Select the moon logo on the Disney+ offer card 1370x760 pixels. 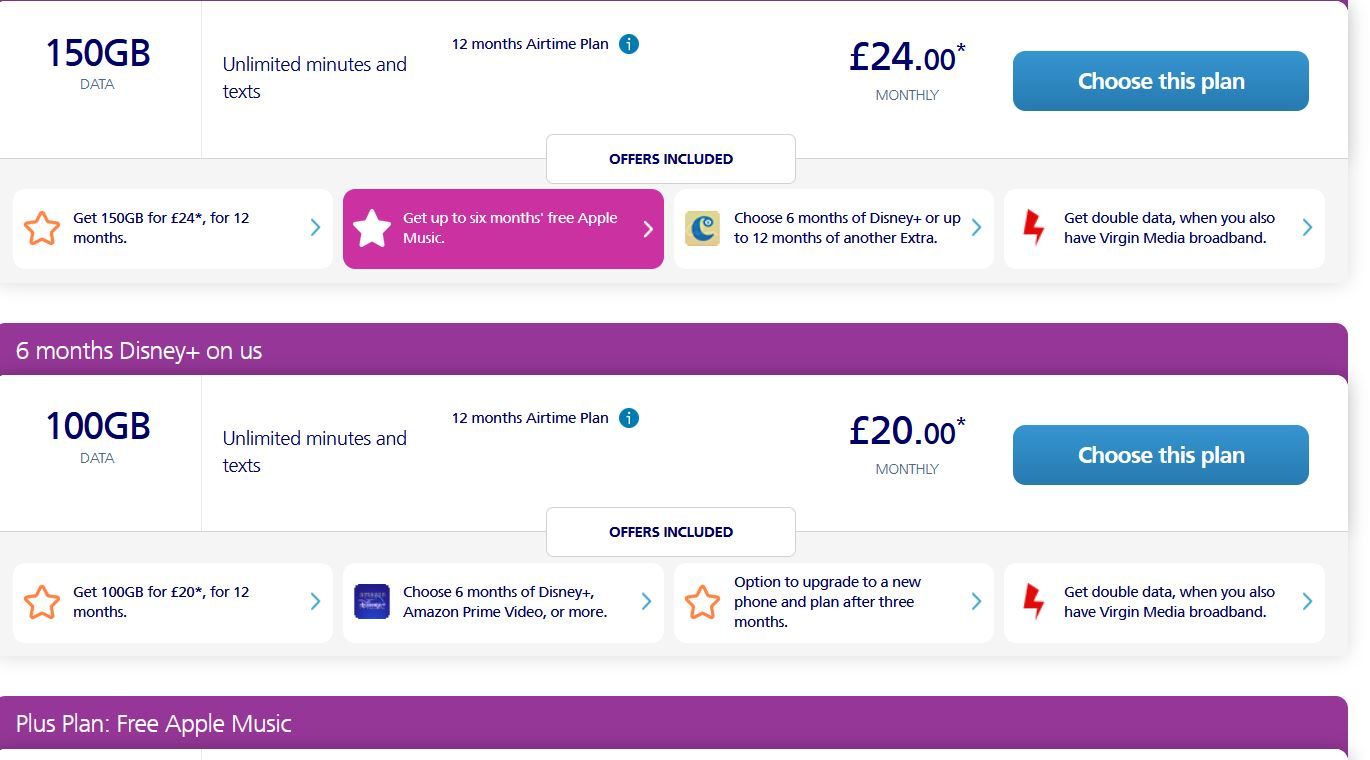703,228
